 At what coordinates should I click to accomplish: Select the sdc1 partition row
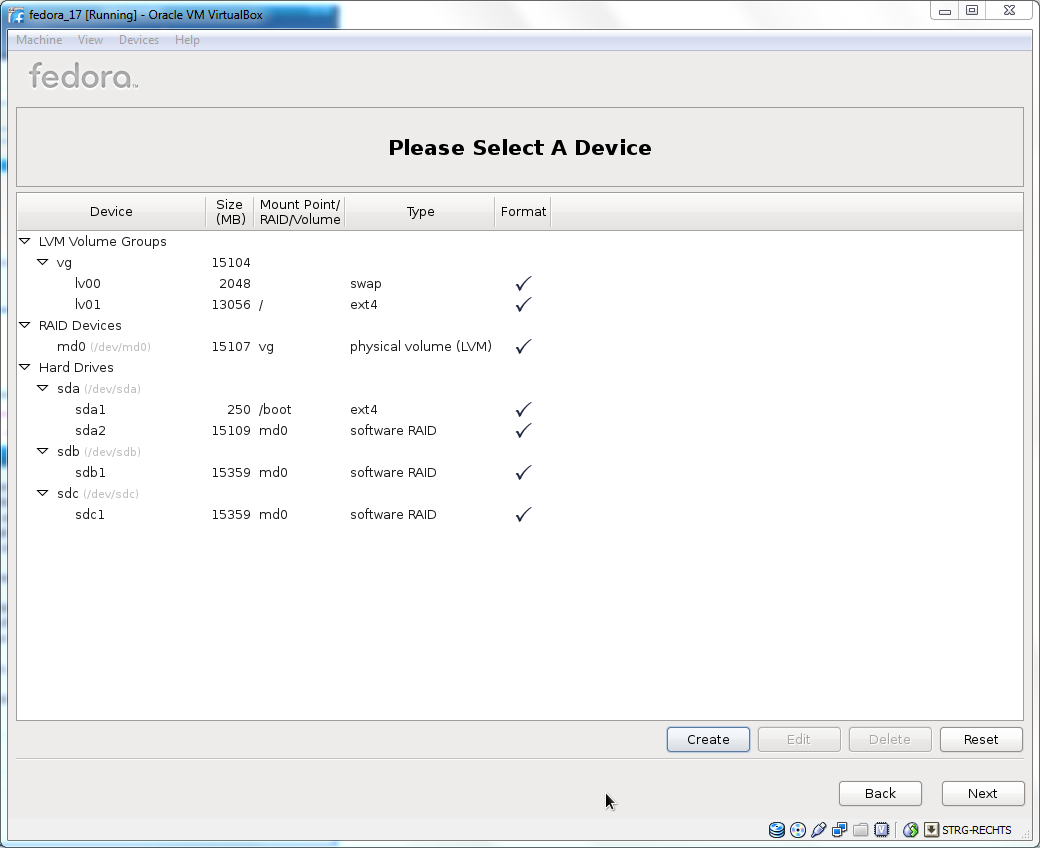coord(520,514)
